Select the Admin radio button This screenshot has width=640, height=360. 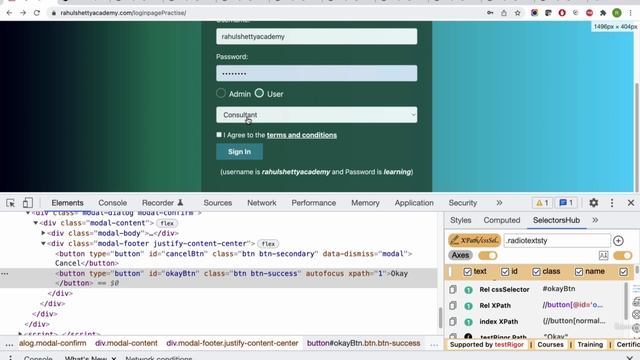tap(221, 93)
